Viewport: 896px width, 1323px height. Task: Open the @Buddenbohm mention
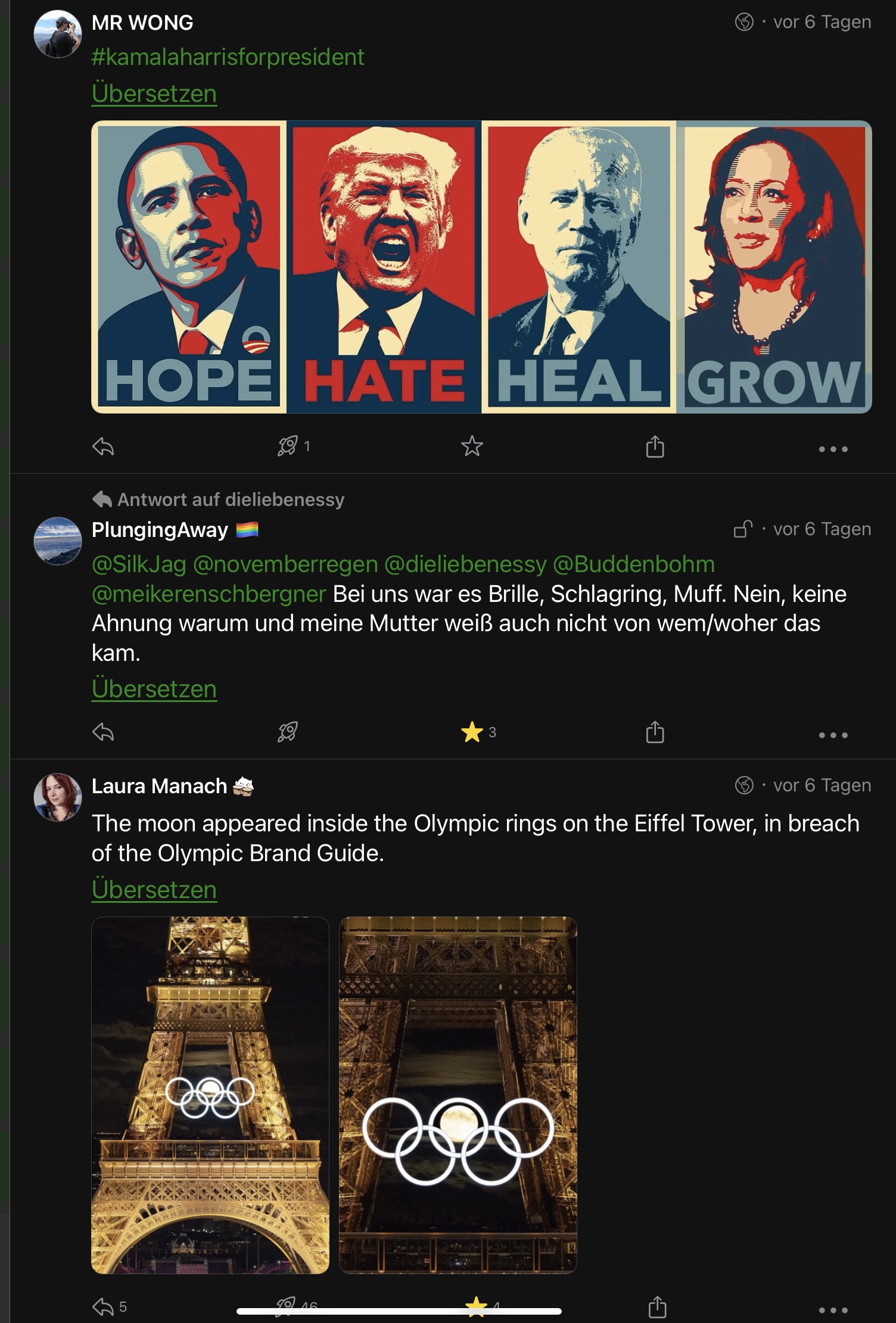(x=634, y=564)
